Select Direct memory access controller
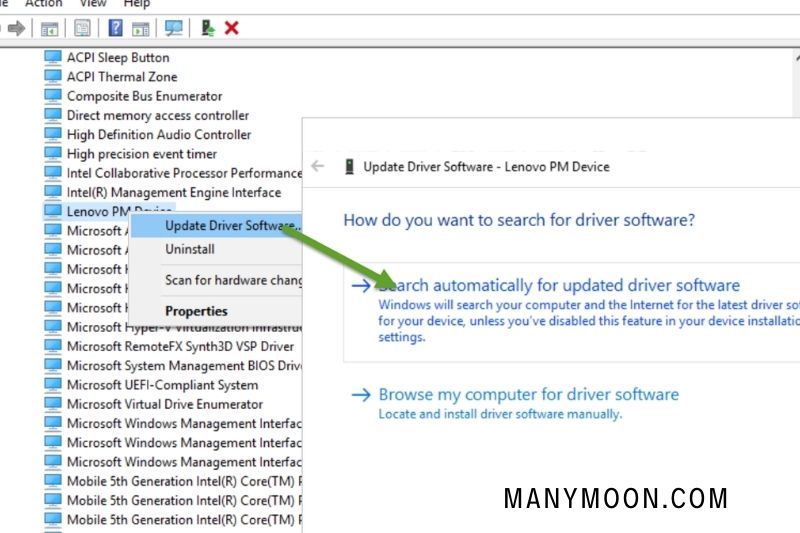 click(x=158, y=115)
